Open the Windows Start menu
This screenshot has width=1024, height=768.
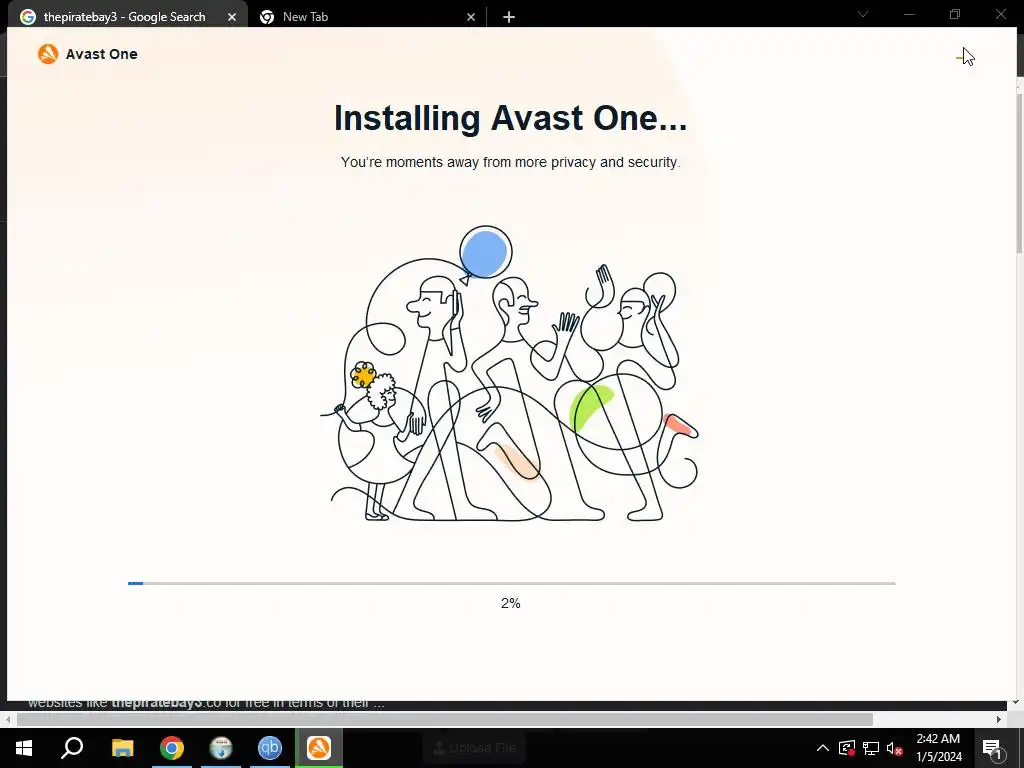click(24, 748)
